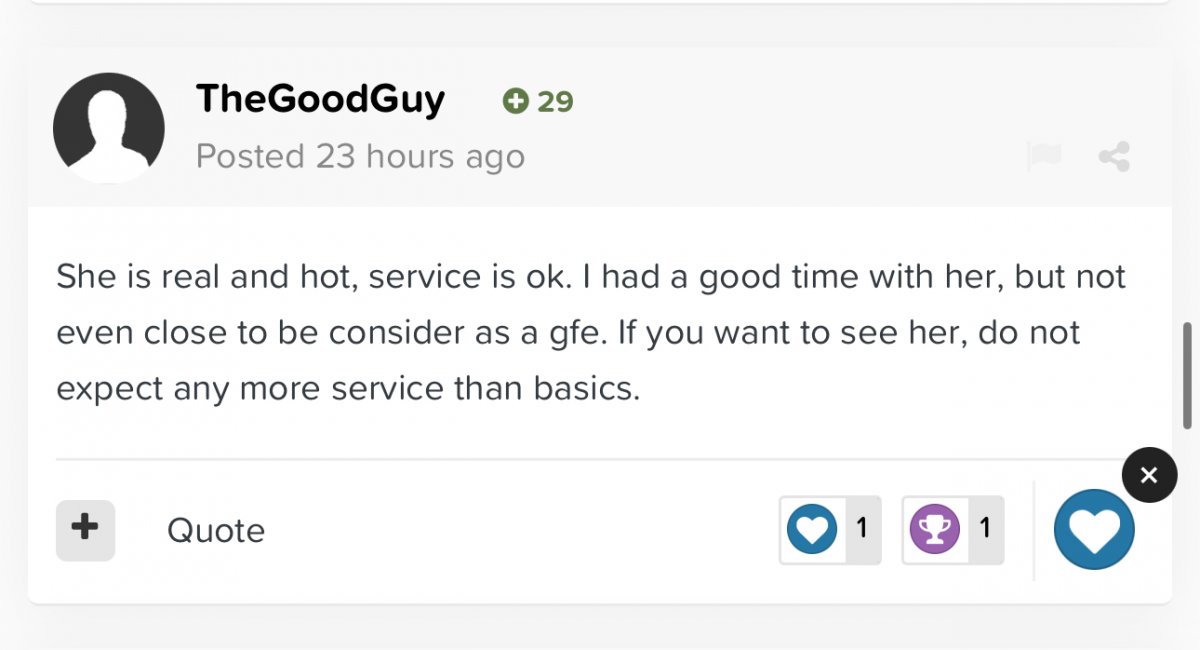Click the small blue heart reaction icon
This screenshot has height=650, width=1200.
click(x=812, y=529)
